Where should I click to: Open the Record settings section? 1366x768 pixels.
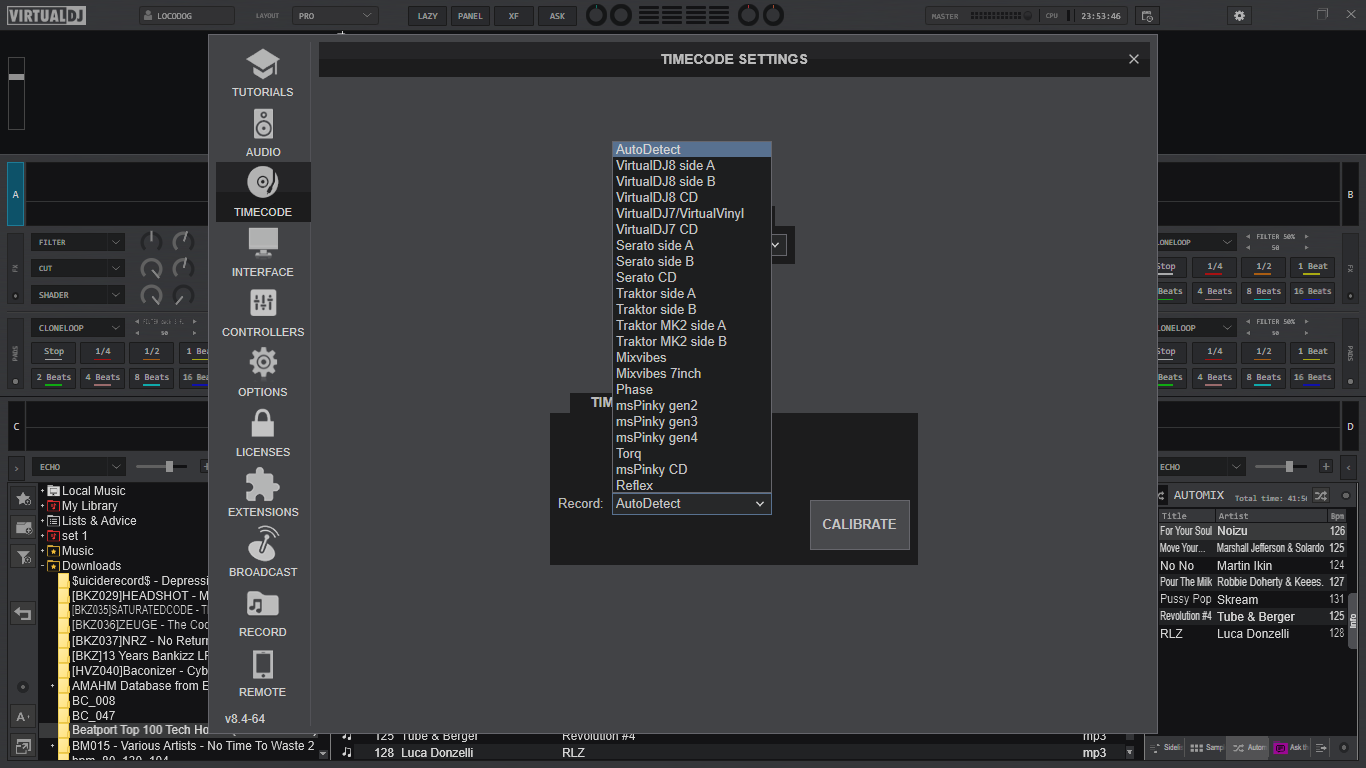pyautogui.click(x=263, y=612)
